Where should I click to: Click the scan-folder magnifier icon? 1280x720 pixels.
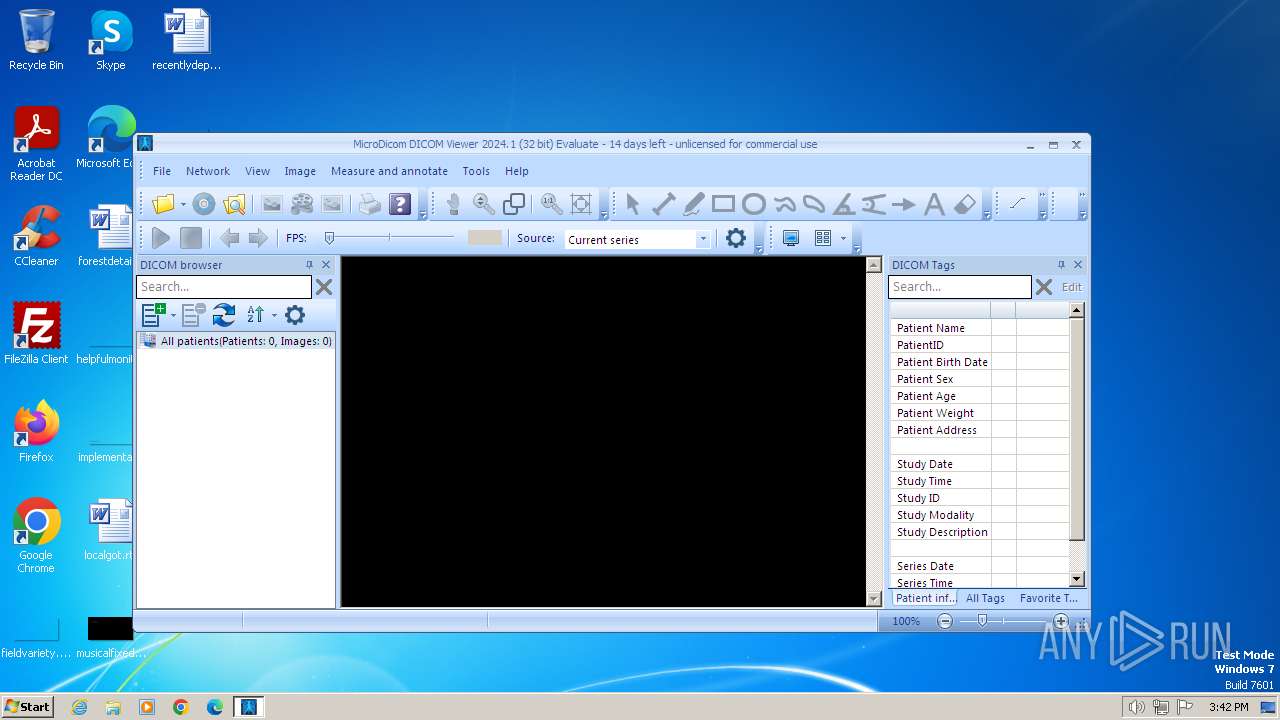coord(234,204)
